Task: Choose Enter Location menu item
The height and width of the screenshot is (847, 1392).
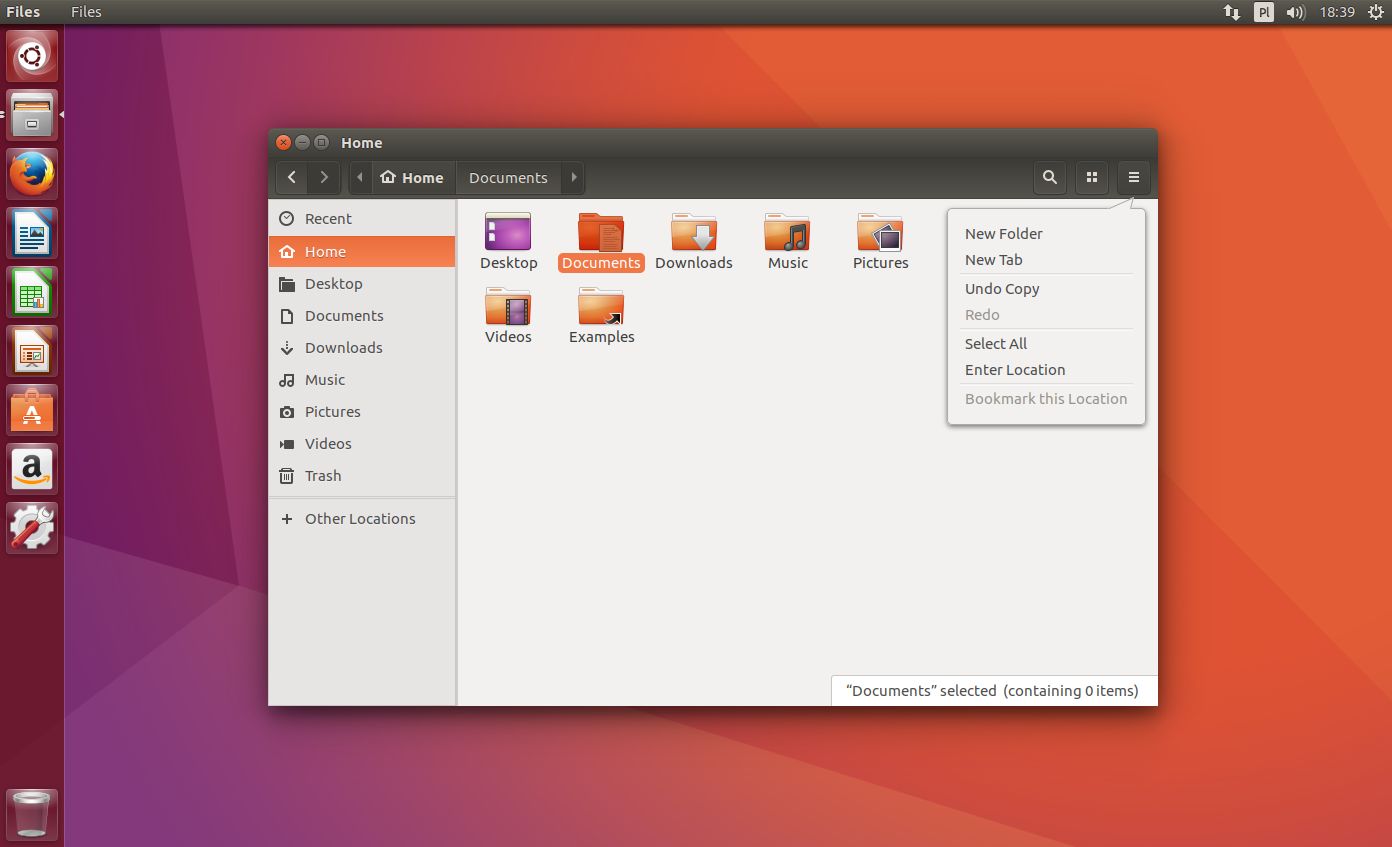Action: [1014, 370]
